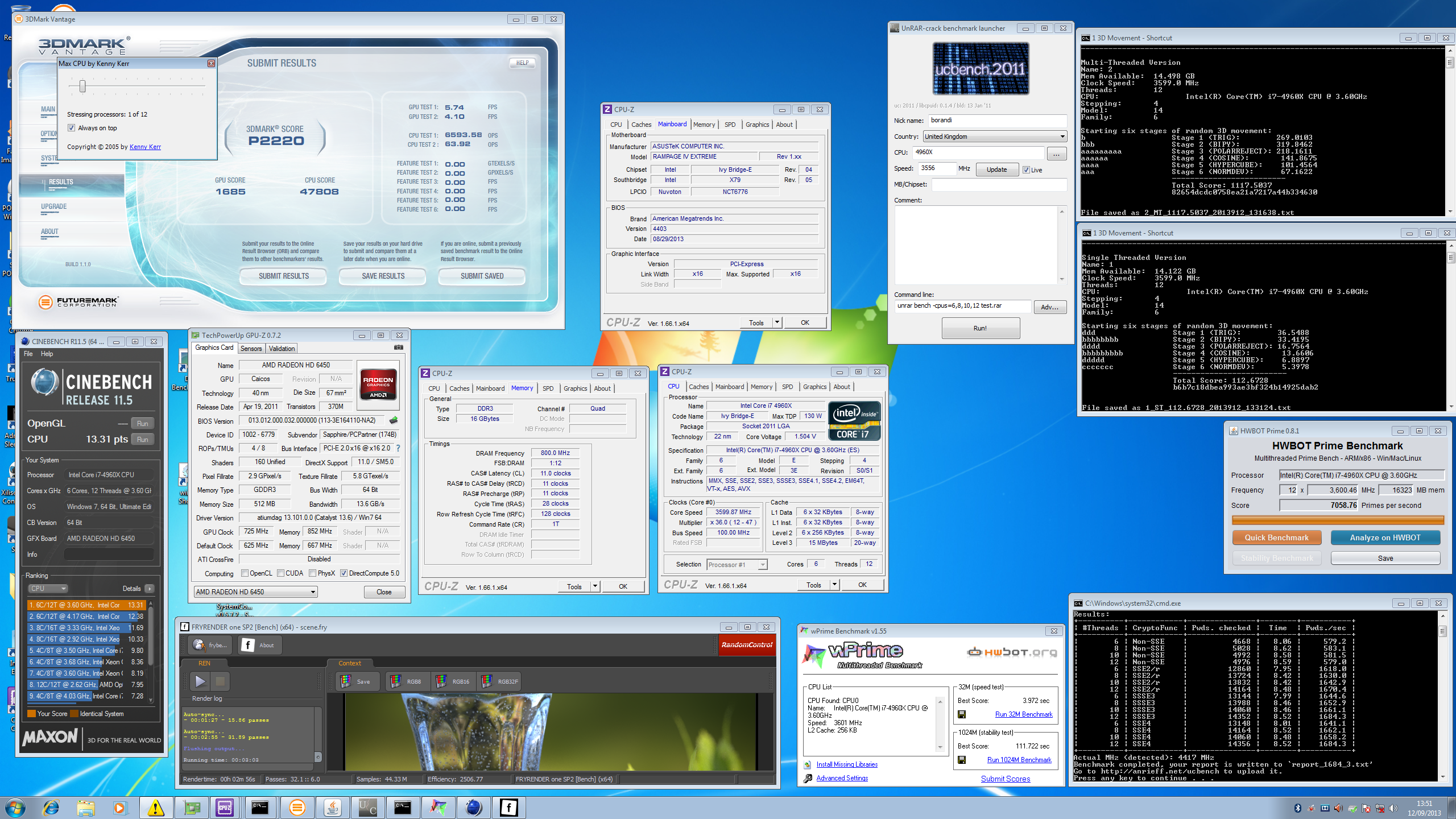Click the Nick name field showing borandi

pos(998,121)
